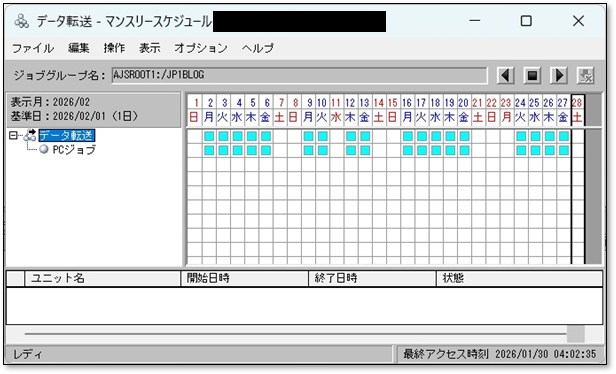The height and width of the screenshot is (374, 616).
Task: Select the PCジョブ tree item
Action: 74,150
